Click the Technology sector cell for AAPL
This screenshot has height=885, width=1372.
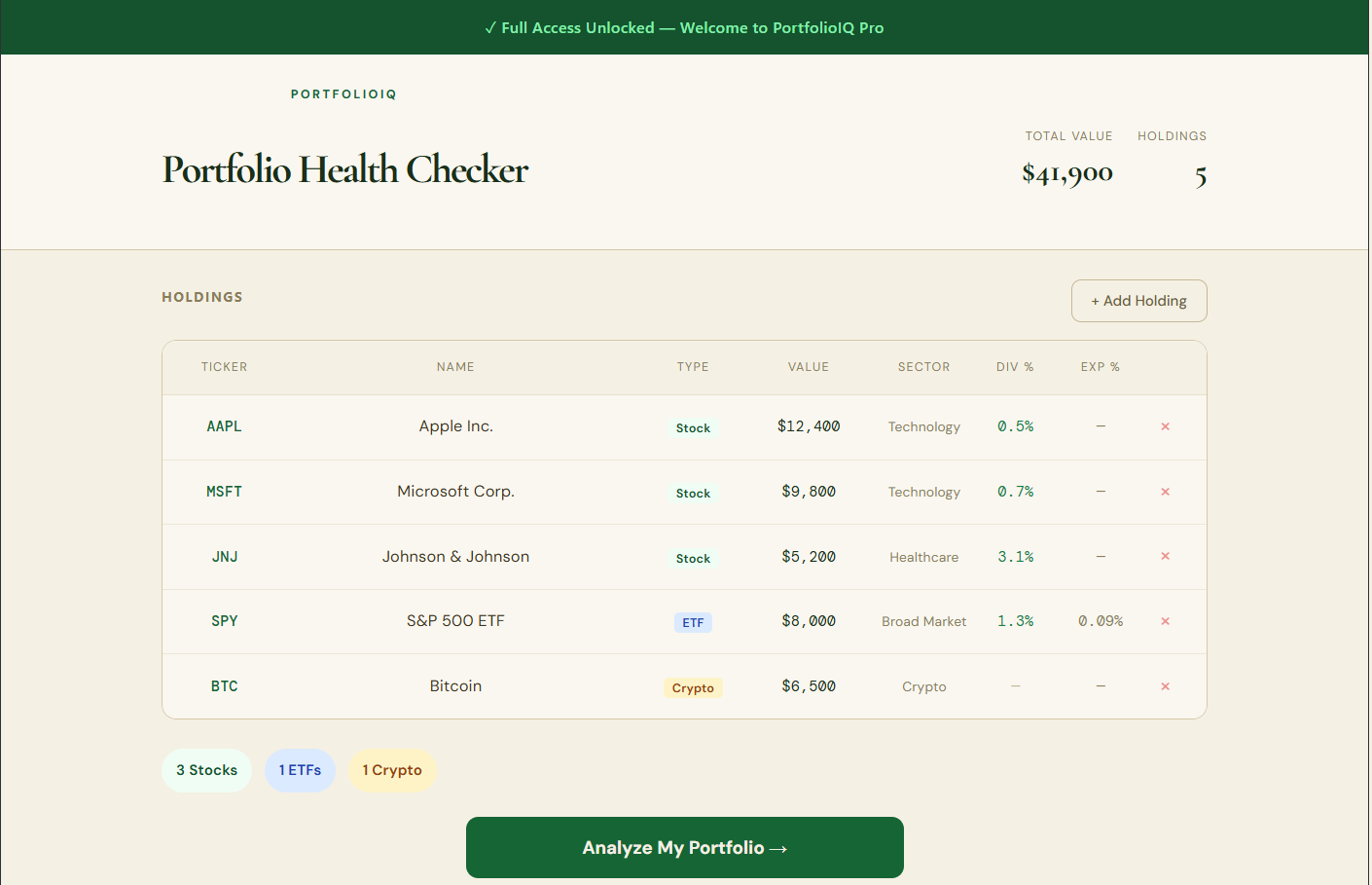pyautogui.click(x=924, y=427)
